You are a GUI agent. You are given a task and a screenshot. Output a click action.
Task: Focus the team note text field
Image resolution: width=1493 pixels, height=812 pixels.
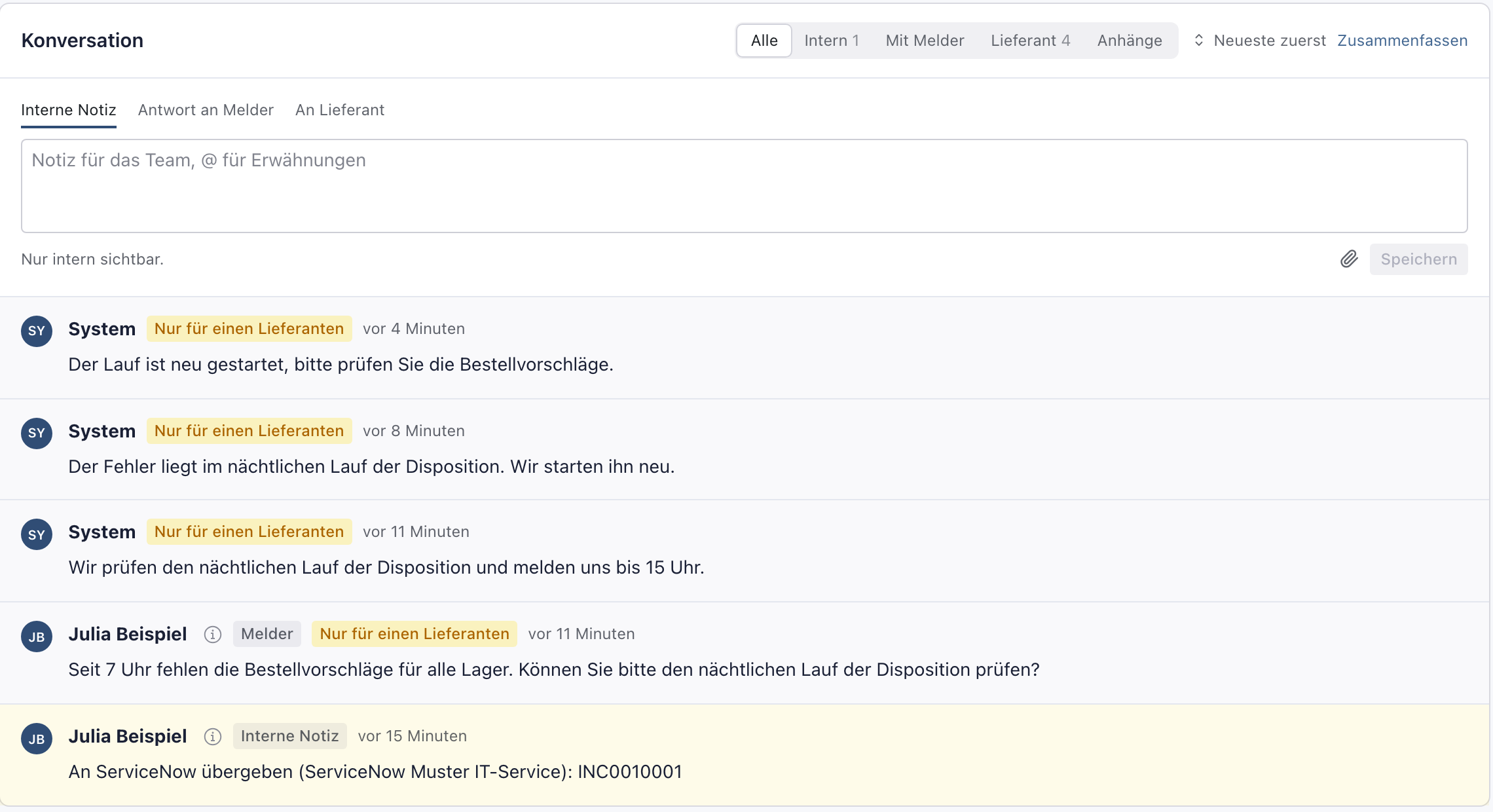(x=744, y=186)
